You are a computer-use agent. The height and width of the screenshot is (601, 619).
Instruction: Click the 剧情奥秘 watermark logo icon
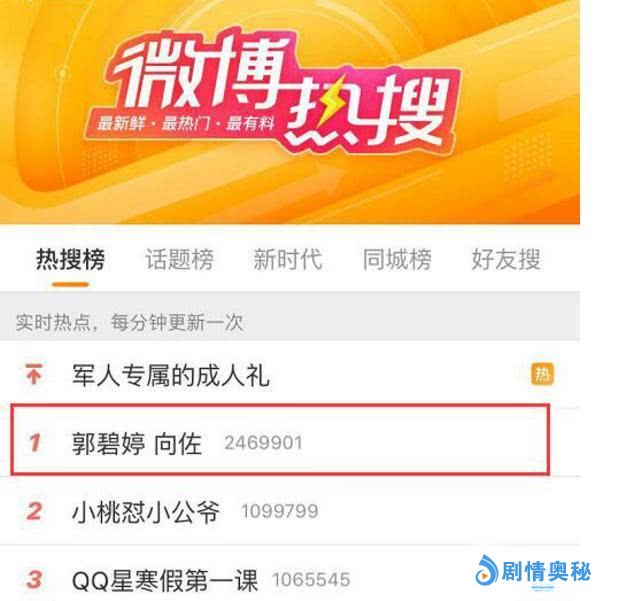[486, 571]
